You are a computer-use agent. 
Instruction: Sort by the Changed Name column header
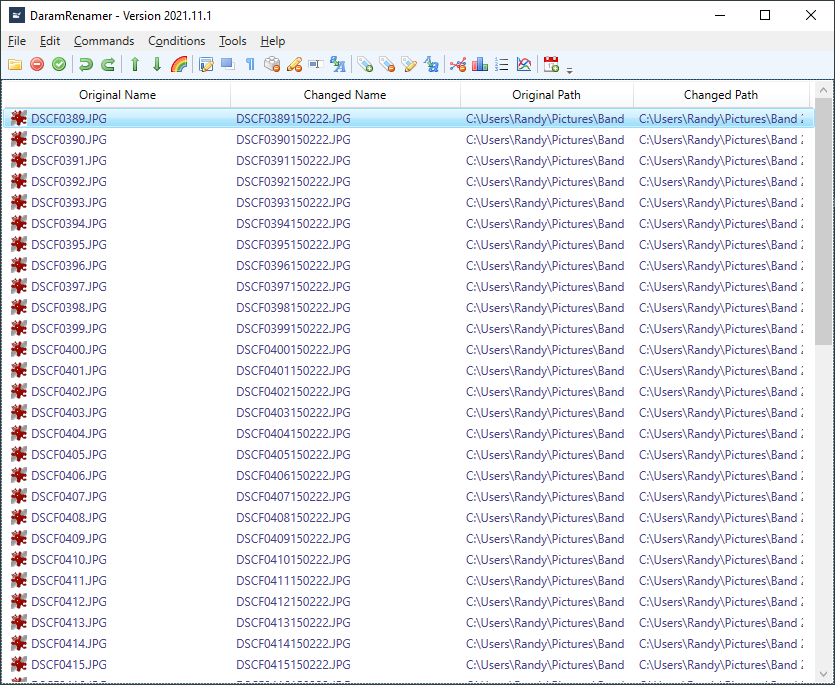[345, 95]
